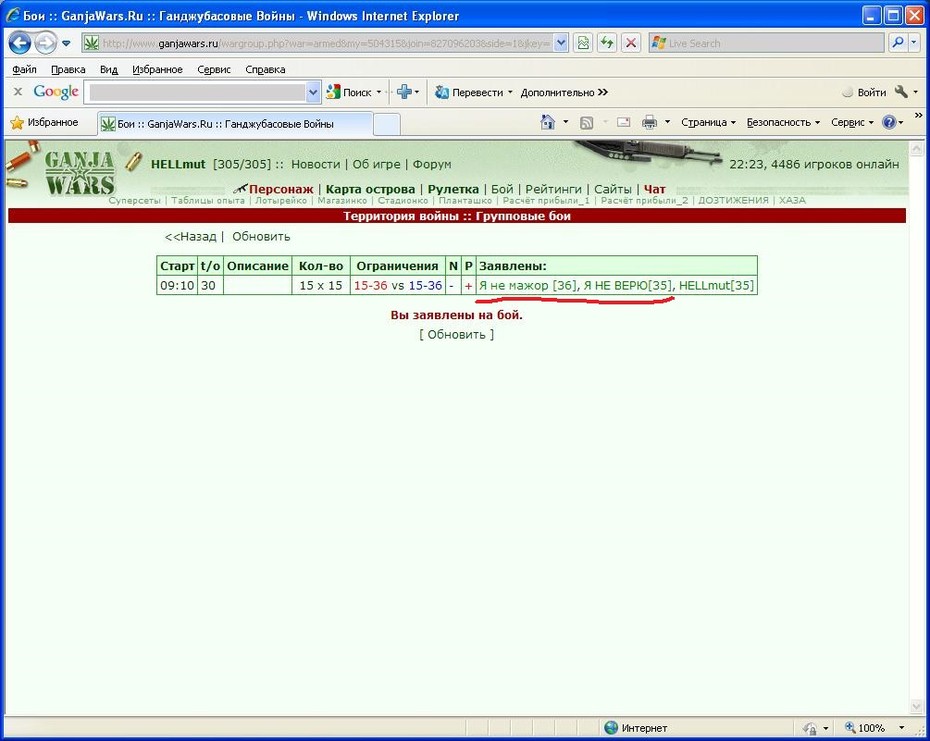Open the recent pages dropdown arrow

[66, 43]
